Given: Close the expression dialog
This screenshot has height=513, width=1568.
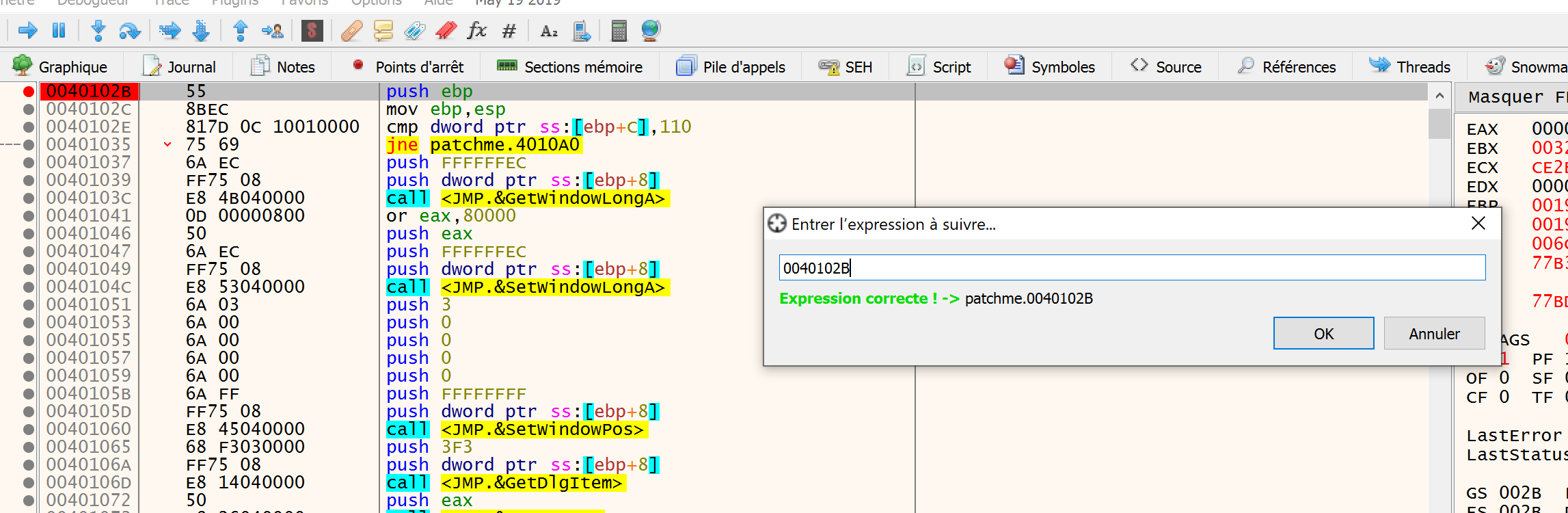Looking at the screenshot, I should (x=1478, y=224).
